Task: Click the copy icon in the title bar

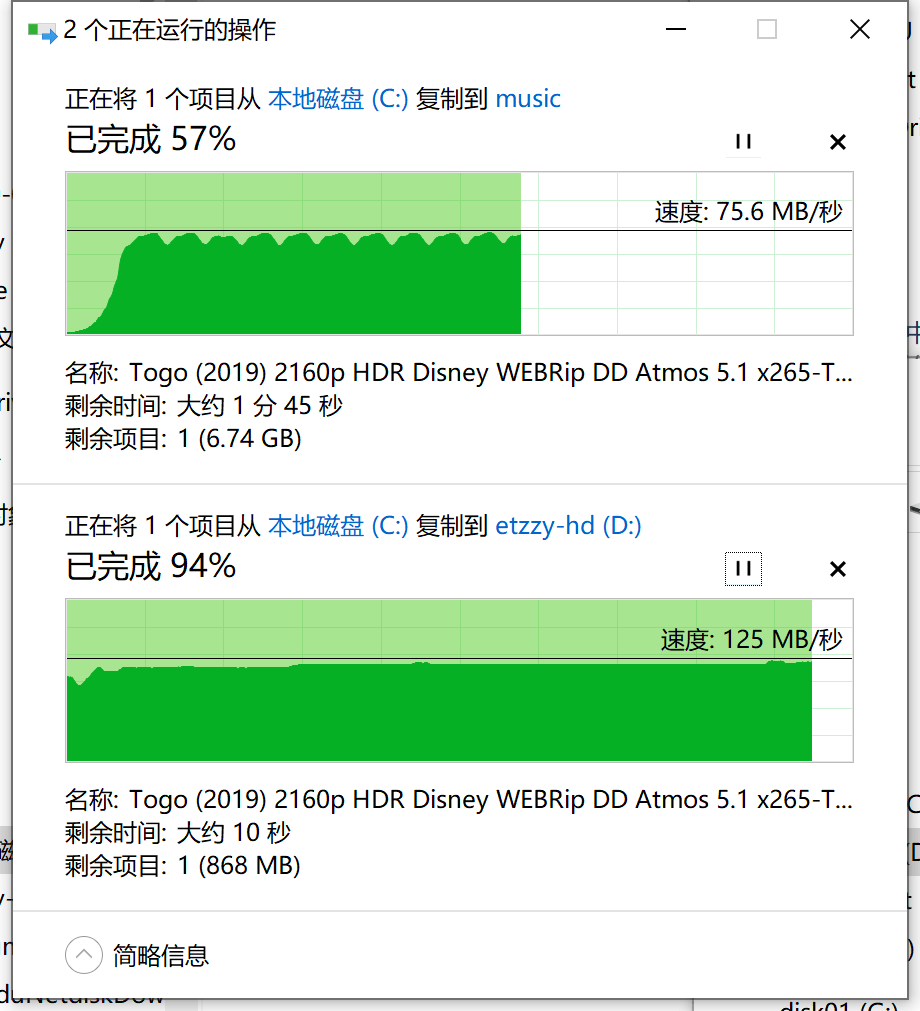Action: click(42, 31)
